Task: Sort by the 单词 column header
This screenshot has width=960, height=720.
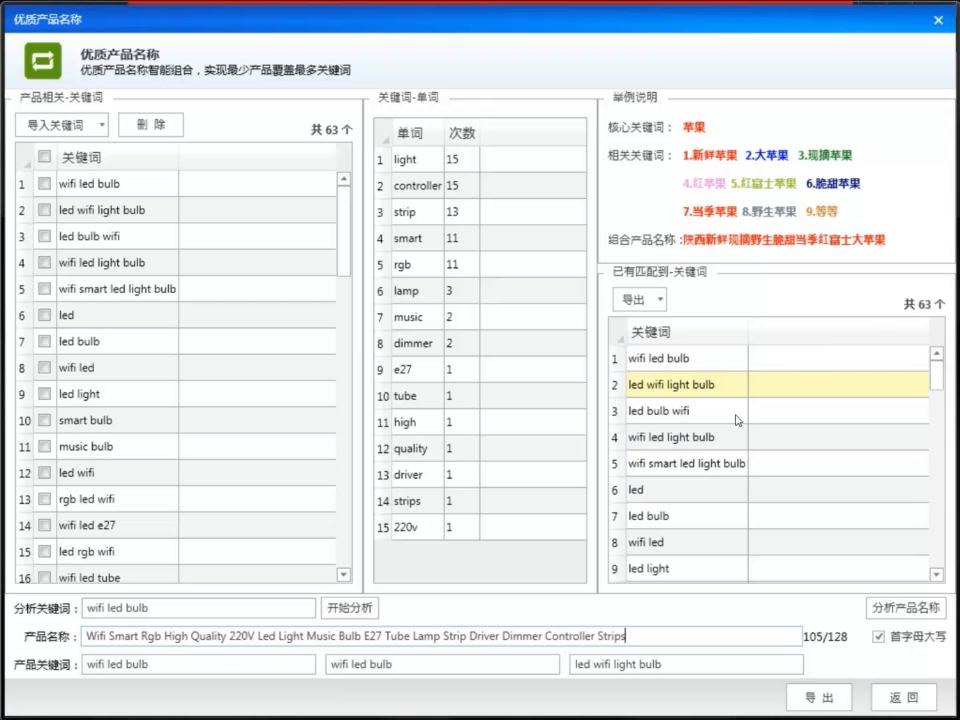Action: [x=418, y=133]
